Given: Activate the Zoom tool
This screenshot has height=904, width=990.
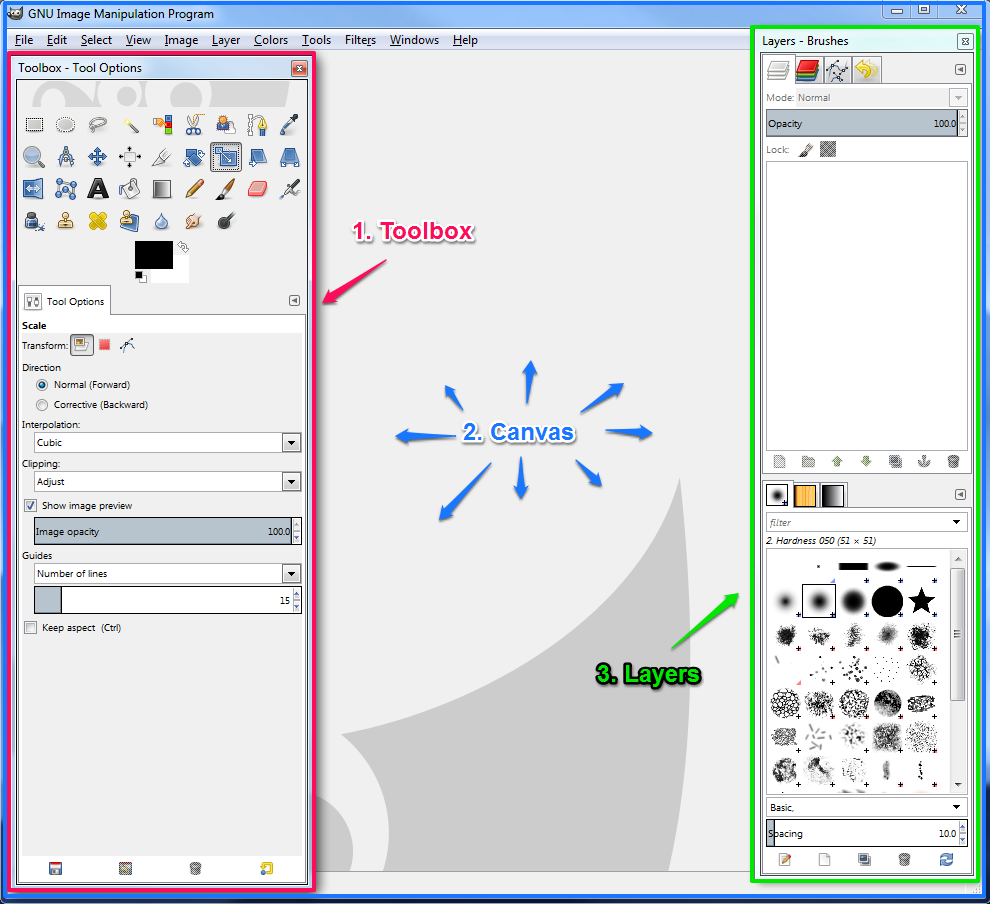Looking at the screenshot, I should (x=34, y=157).
